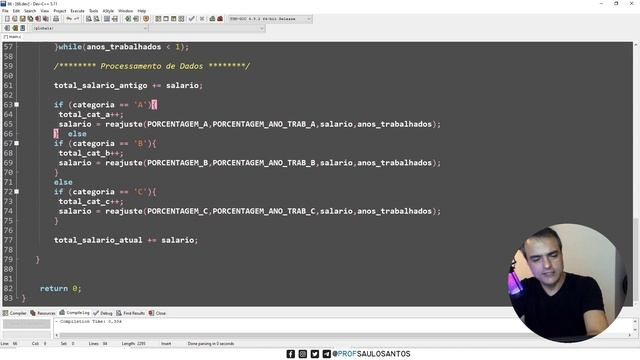Open the Window menu
640x360 pixels.
[125, 11]
